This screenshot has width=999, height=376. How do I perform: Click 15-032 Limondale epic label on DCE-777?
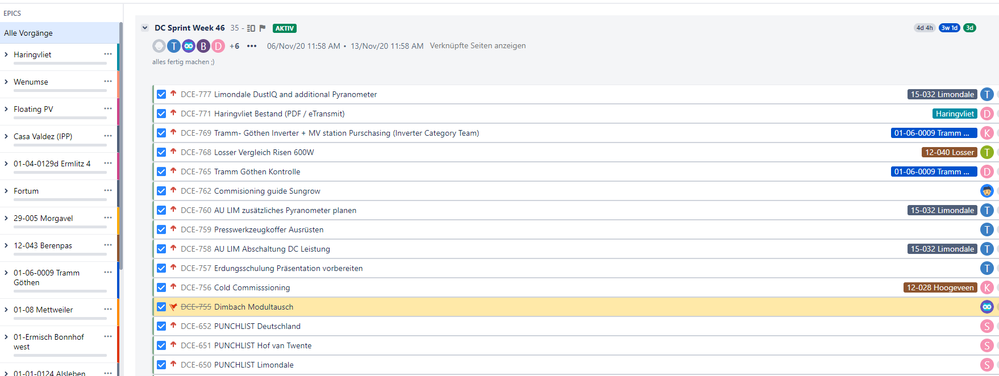pyautogui.click(x=942, y=94)
